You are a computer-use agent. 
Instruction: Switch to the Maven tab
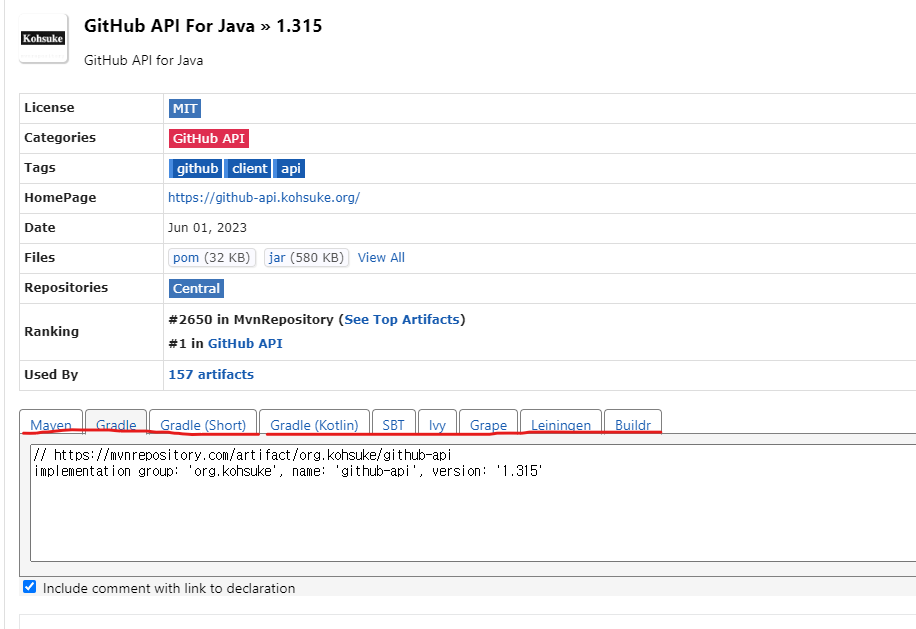tap(51, 422)
